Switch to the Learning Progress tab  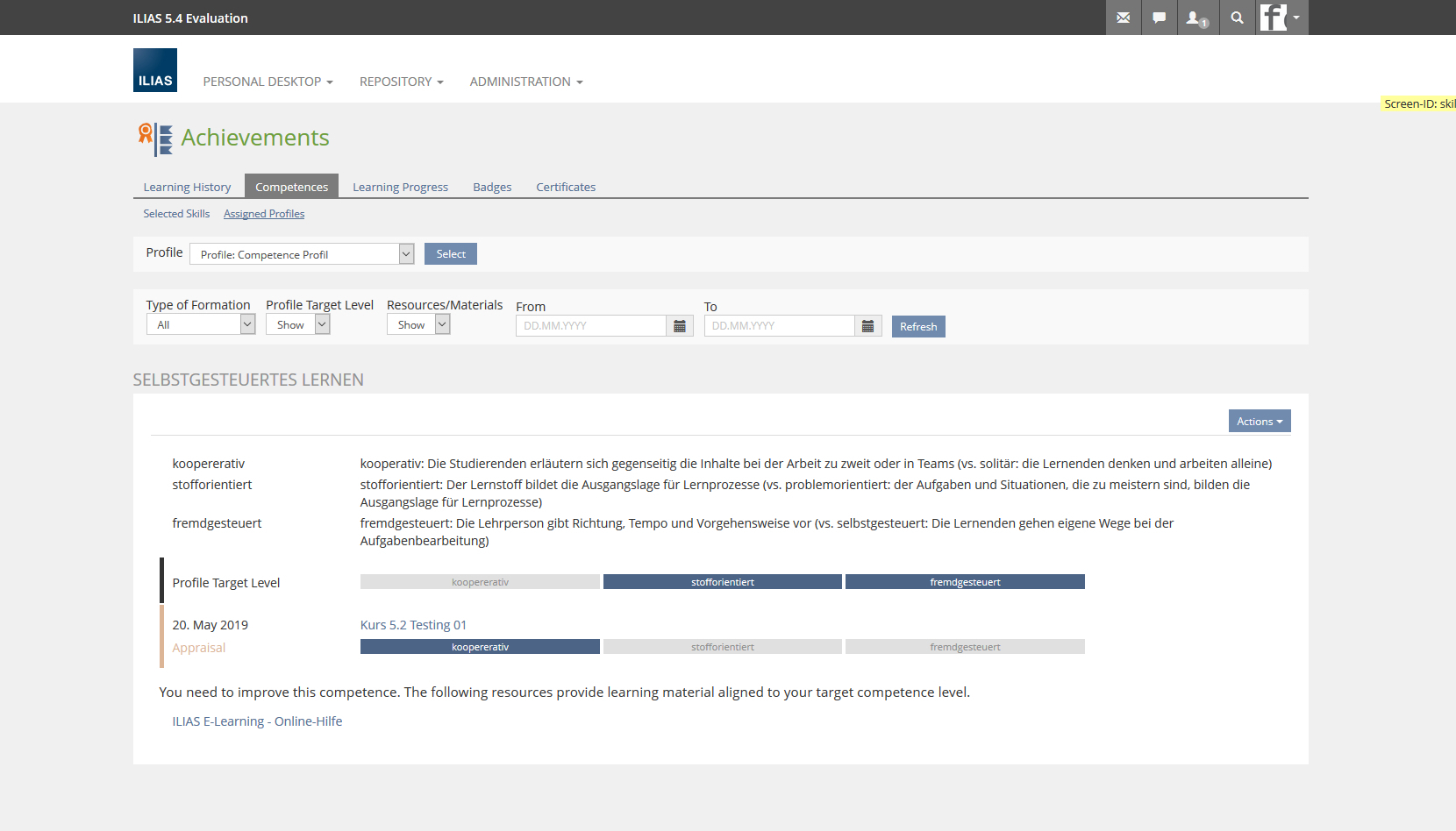click(400, 187)
